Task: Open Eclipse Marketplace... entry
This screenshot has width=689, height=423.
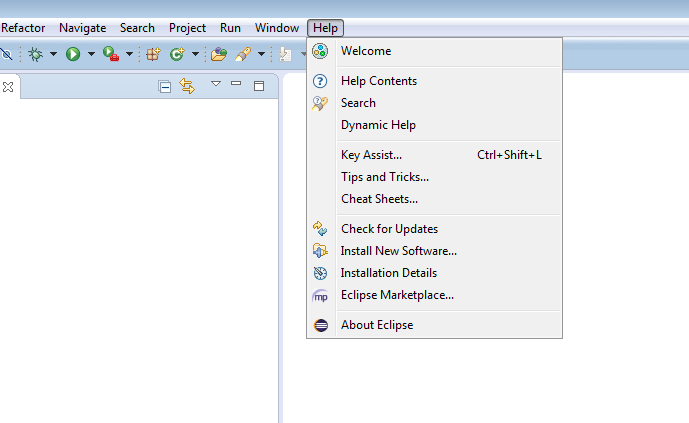Action: click(397, 295)
